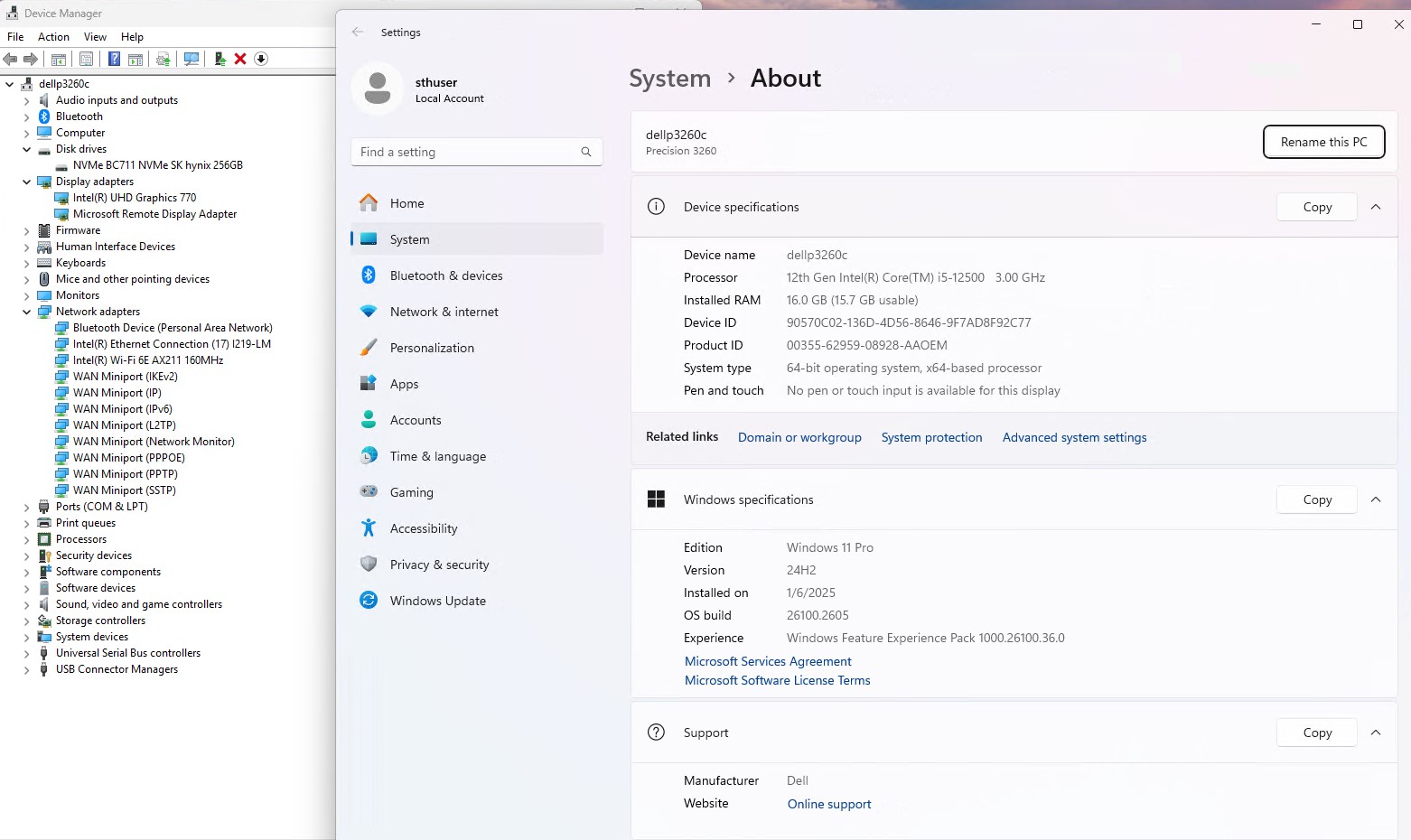Collapse the Device specifications section
The width and height of the screenshot is (1411, 840).
[x=1376, y=207]
